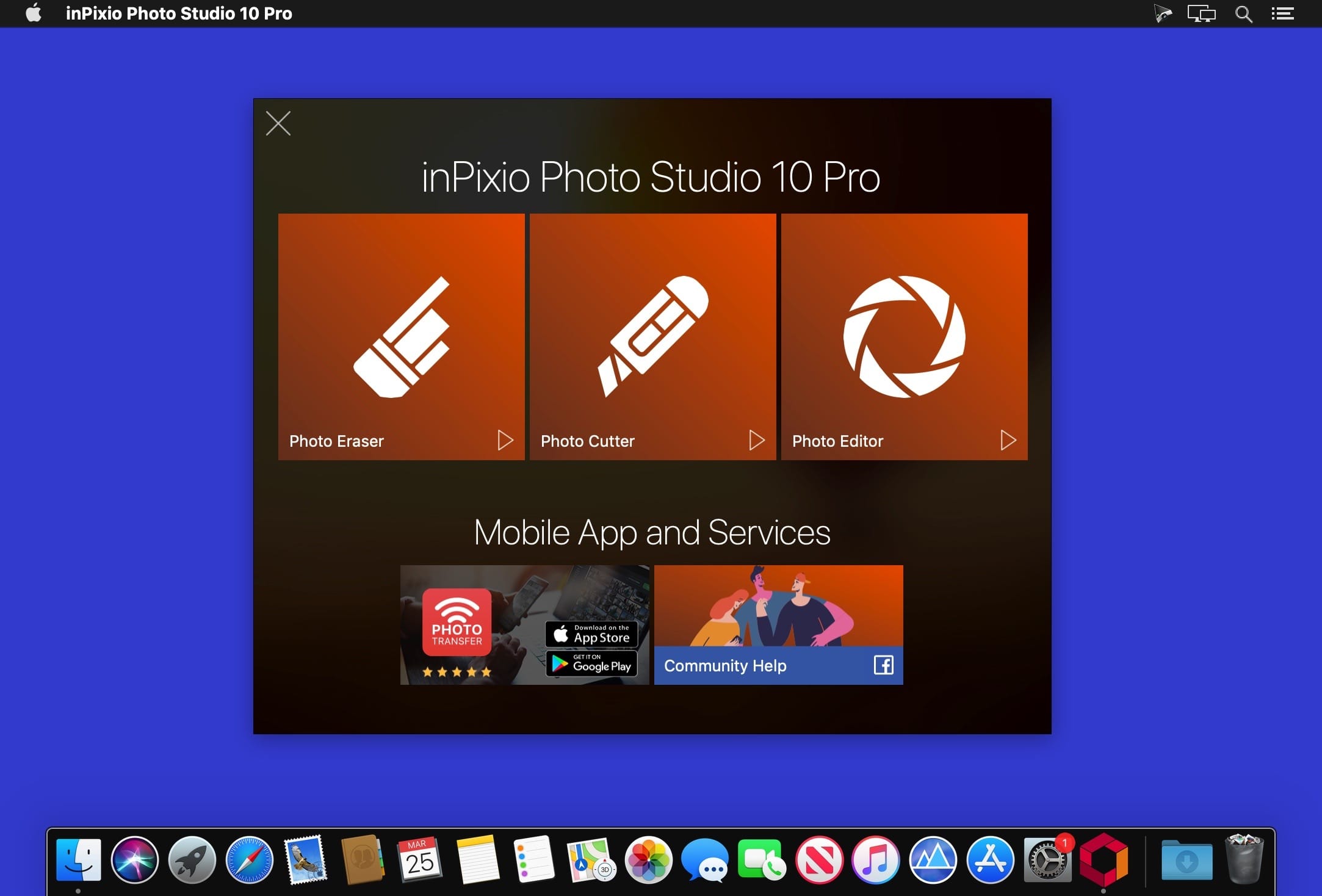The image size is (1322, 896).
Task: Open Safari from the Dock
Action: (x=250, y=860)
